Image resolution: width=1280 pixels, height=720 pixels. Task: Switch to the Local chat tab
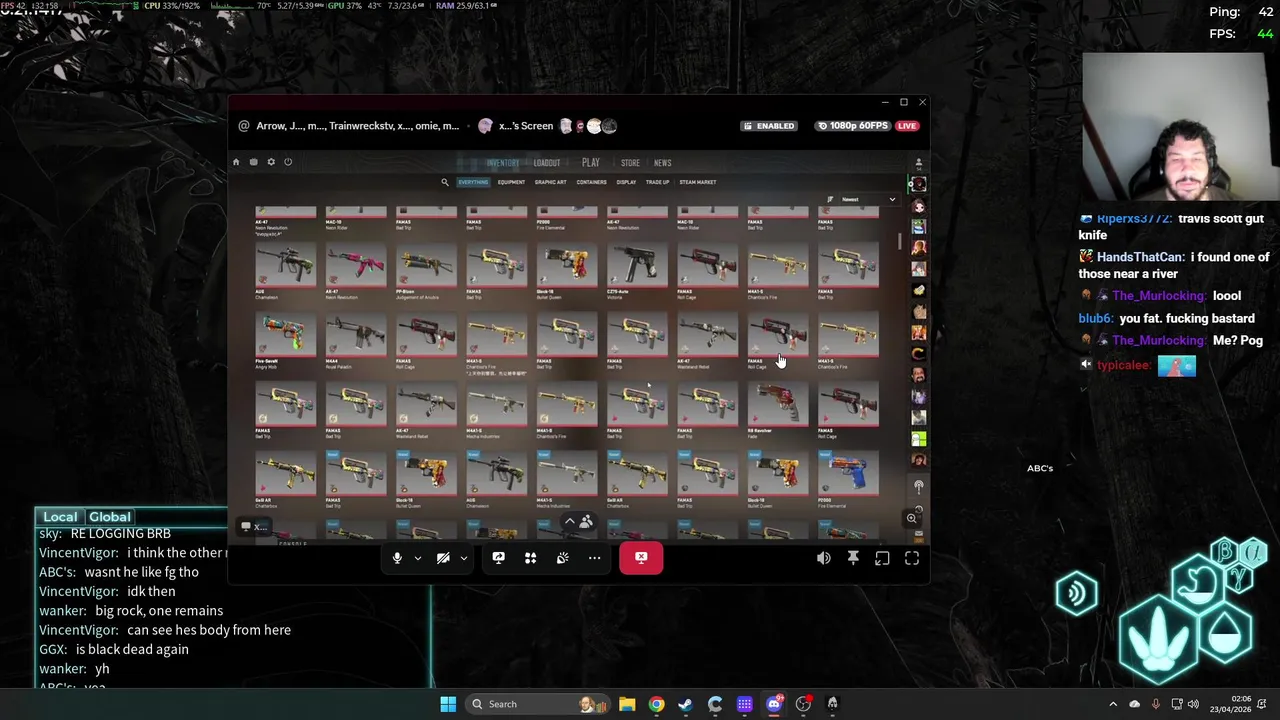[60, 517]
